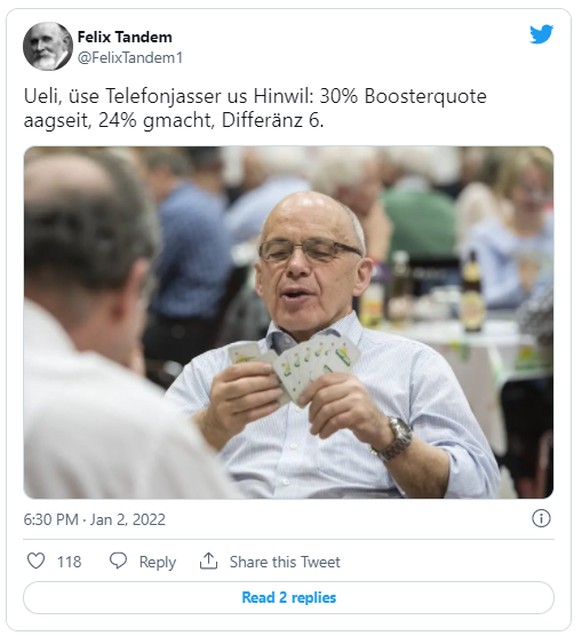Image resolution: width=582 pixels, height=636 pixels.
Task: Click the reply speech bubble icon
Action: (x=118, y=561)
